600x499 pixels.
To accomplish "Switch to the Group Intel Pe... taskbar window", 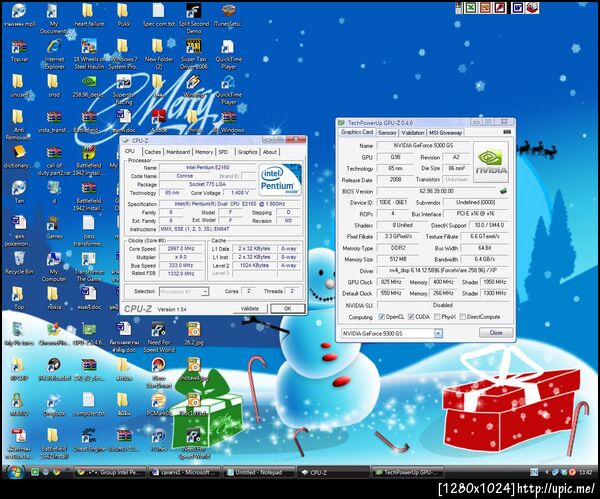I will coord(110,473).
